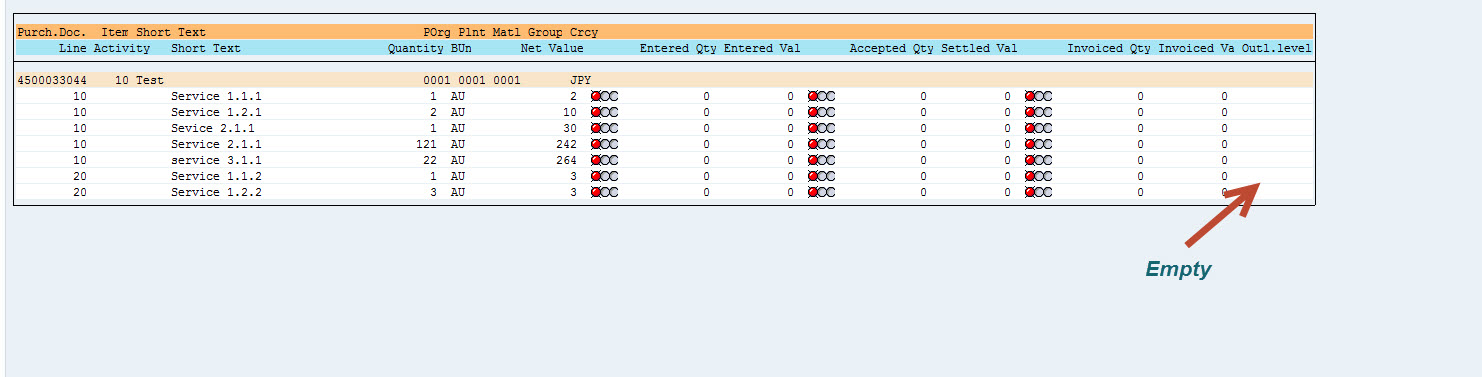Click red light after Entered Val, Service 1.2.1 row
The width and height of the screenshot is (1482, 377).
pos(813,112)
